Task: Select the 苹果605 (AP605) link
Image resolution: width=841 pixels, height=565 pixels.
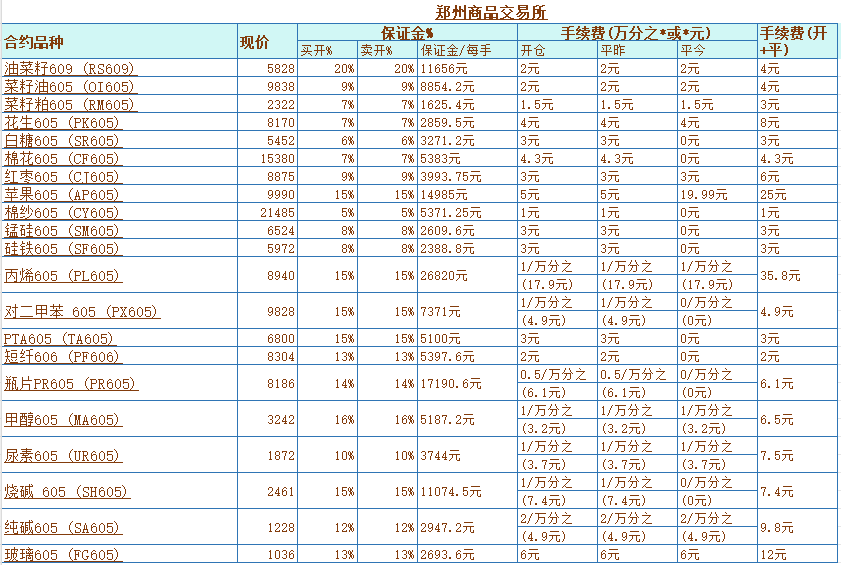Action: pyautogui.click(x=62, y=195)
